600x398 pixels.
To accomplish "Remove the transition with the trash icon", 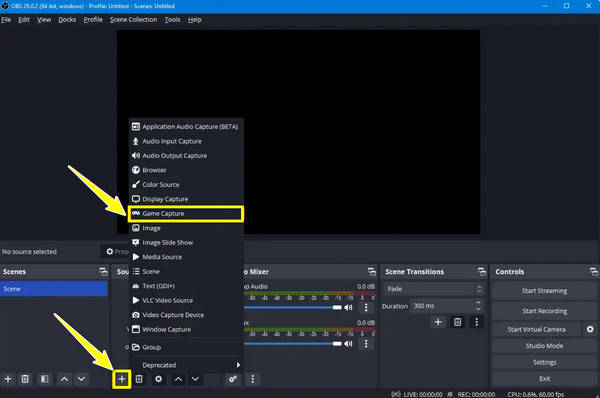I will click(457, 322).
